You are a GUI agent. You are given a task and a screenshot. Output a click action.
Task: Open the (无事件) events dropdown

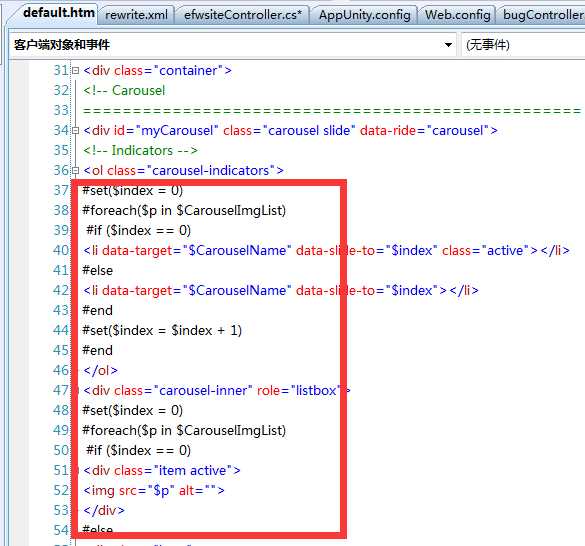(522, 45)
